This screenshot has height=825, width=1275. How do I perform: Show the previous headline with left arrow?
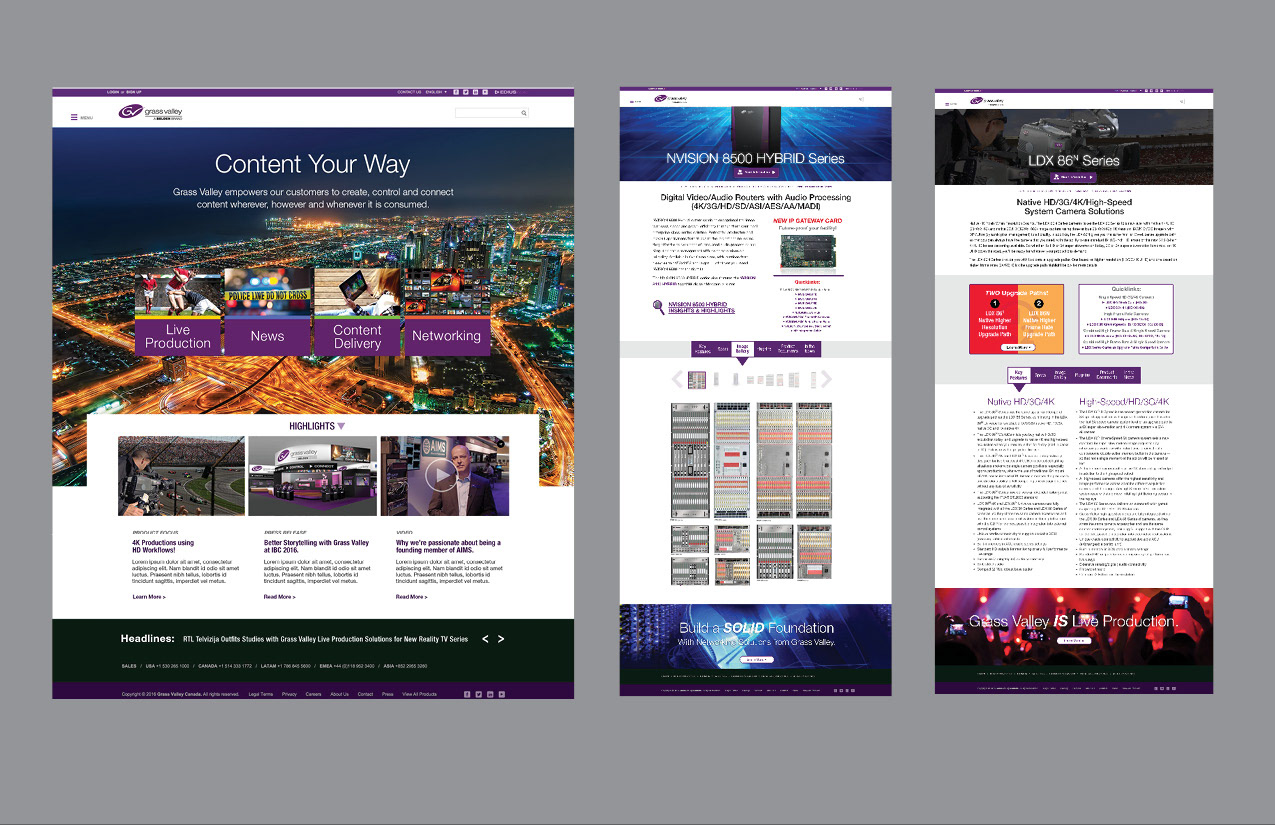click(x=486, y=638)
